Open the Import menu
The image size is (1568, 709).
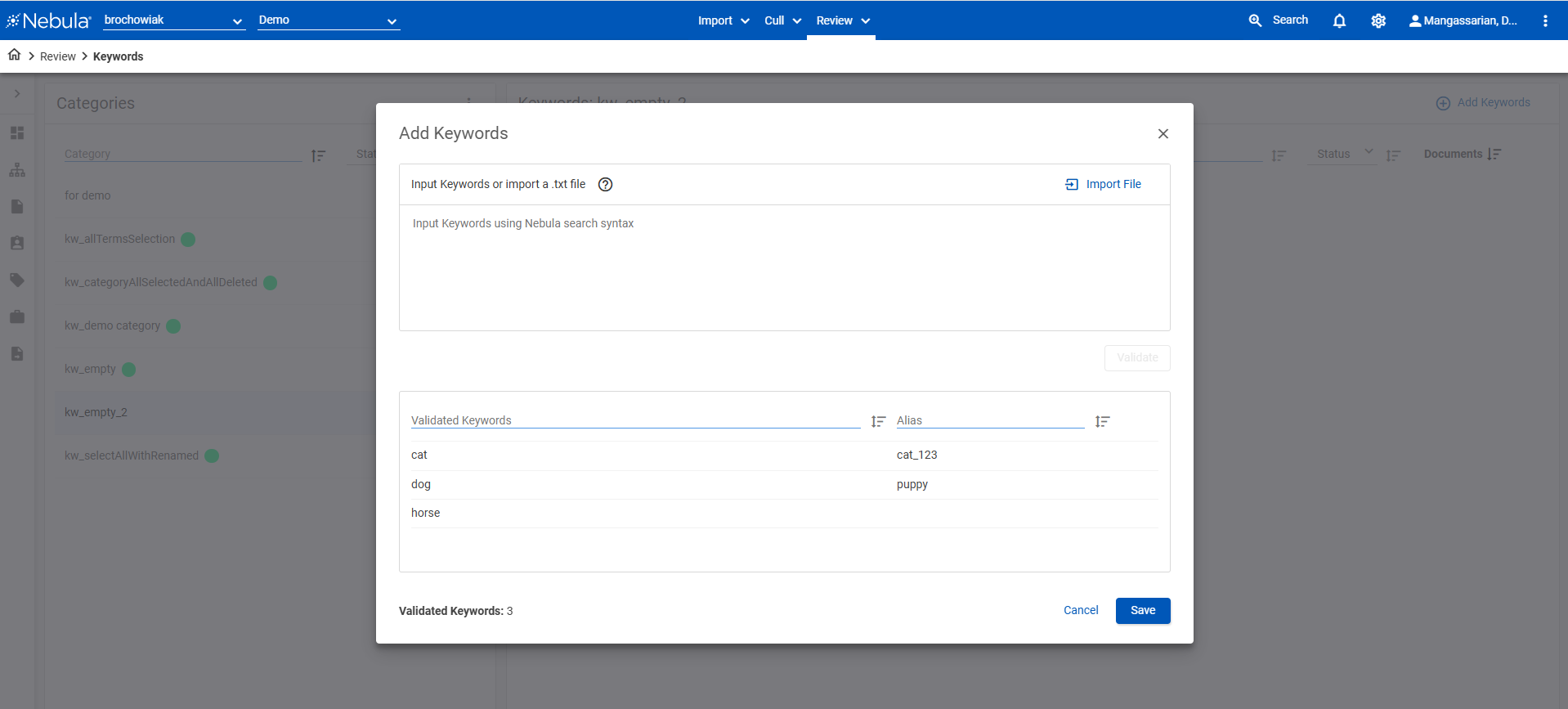724,20
